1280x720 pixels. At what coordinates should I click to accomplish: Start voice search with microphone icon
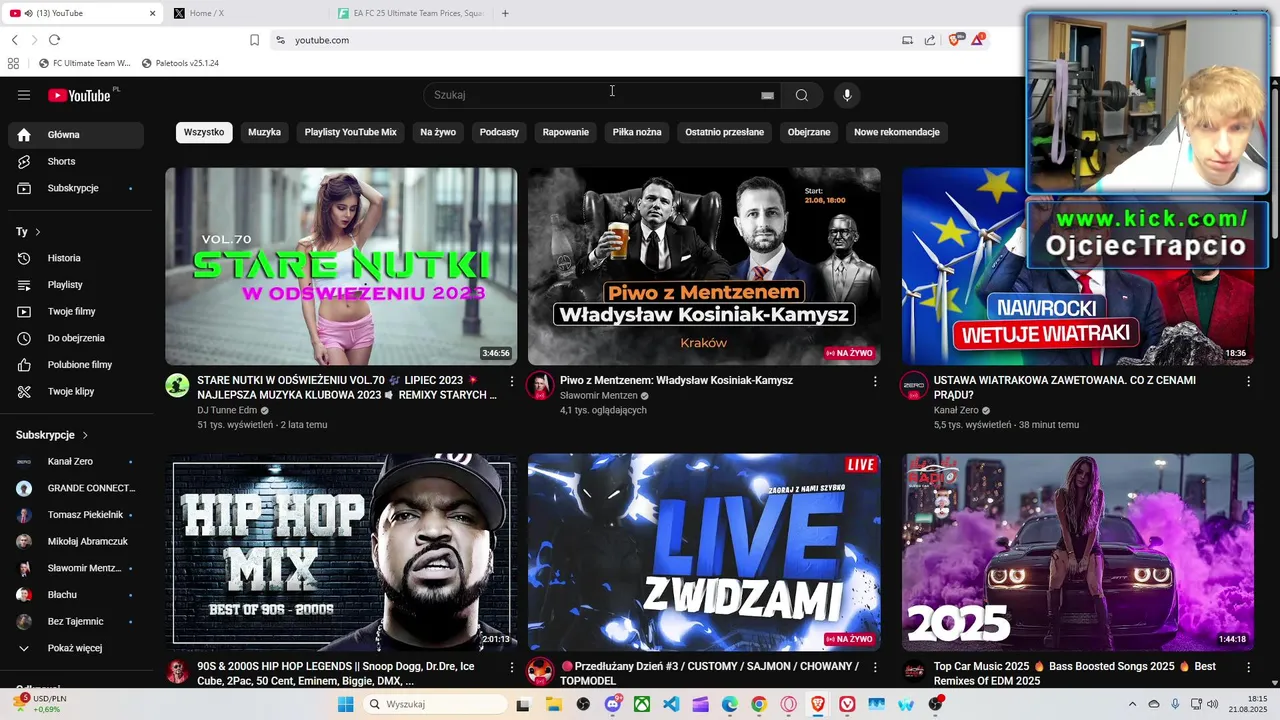click(847, 95)
